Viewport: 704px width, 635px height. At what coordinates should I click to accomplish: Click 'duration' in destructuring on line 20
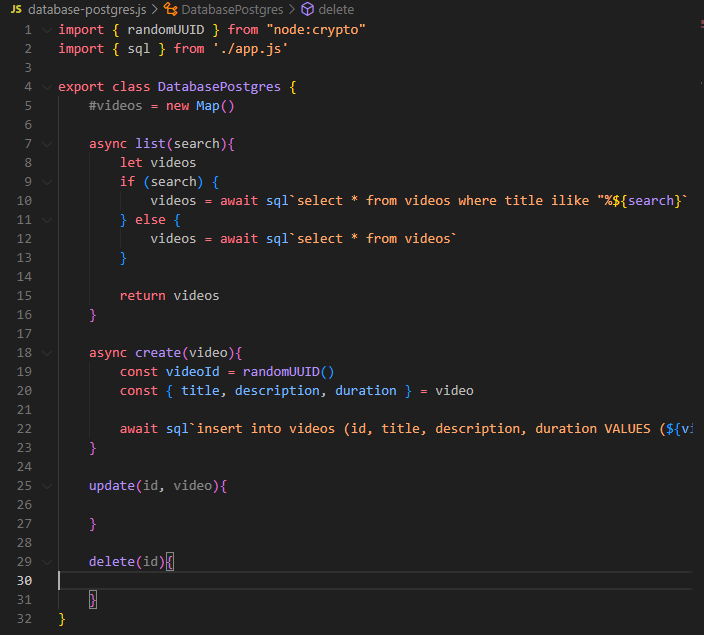(x=365, y=391)
